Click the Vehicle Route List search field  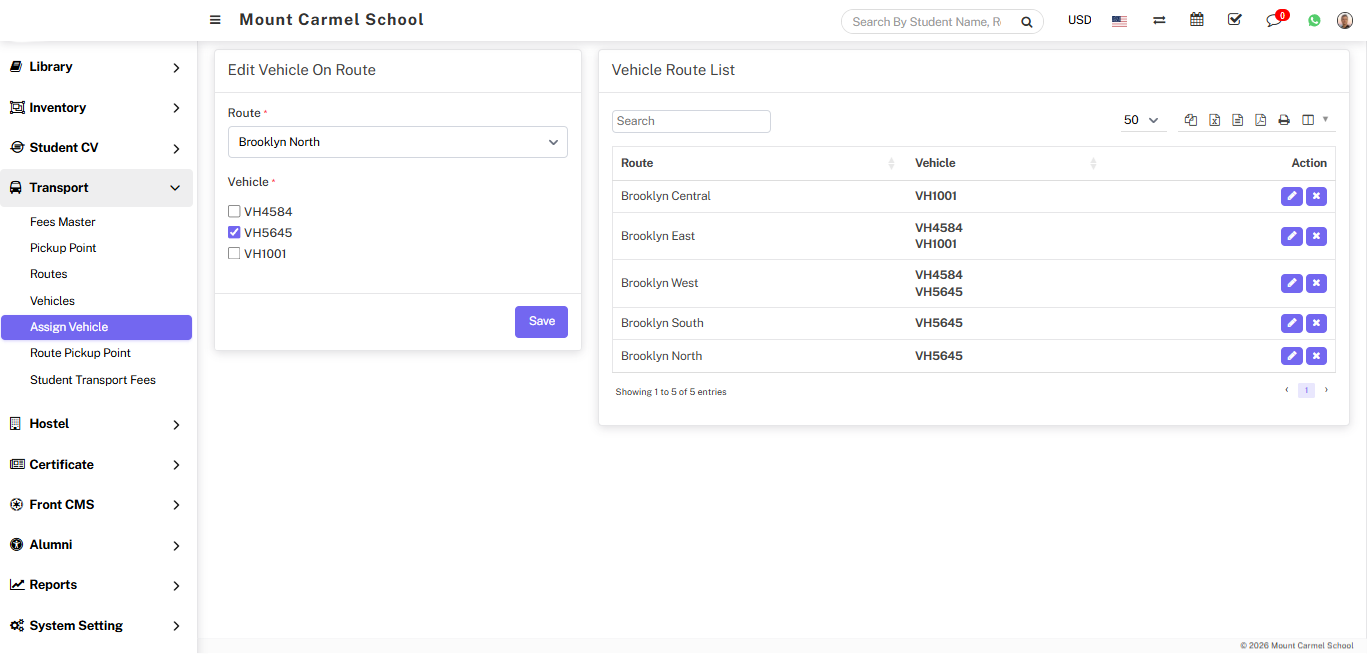691,121
